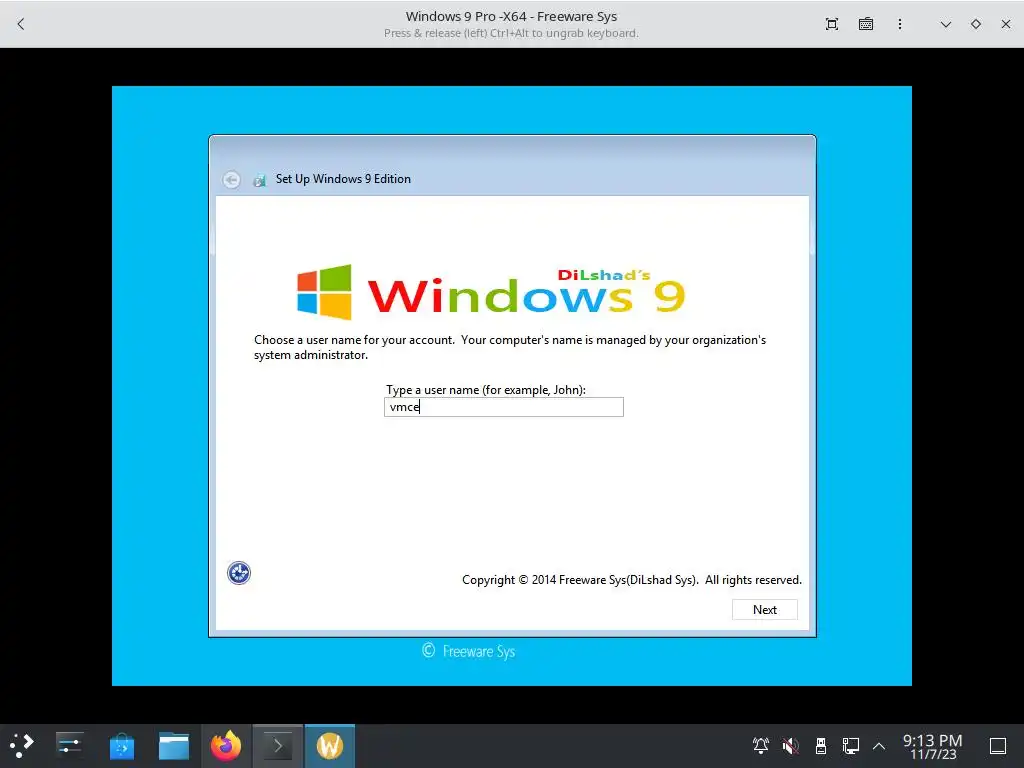Open the three-dot VM options menu
This screenshot has width=1024, height=768.
click(900, 24)
